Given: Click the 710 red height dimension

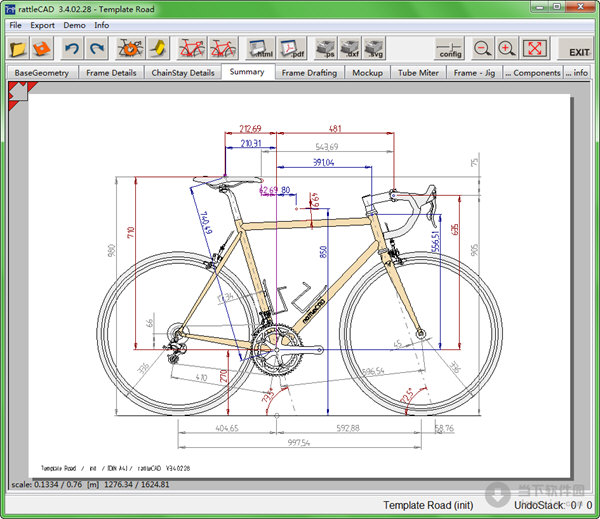Looking at the screenshot, I should pyautogui.click(x=131, y=232).
